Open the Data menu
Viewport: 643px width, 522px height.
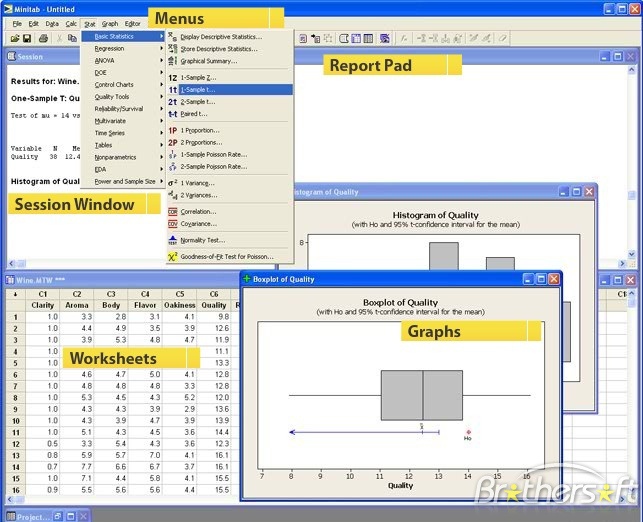[52, 24]
